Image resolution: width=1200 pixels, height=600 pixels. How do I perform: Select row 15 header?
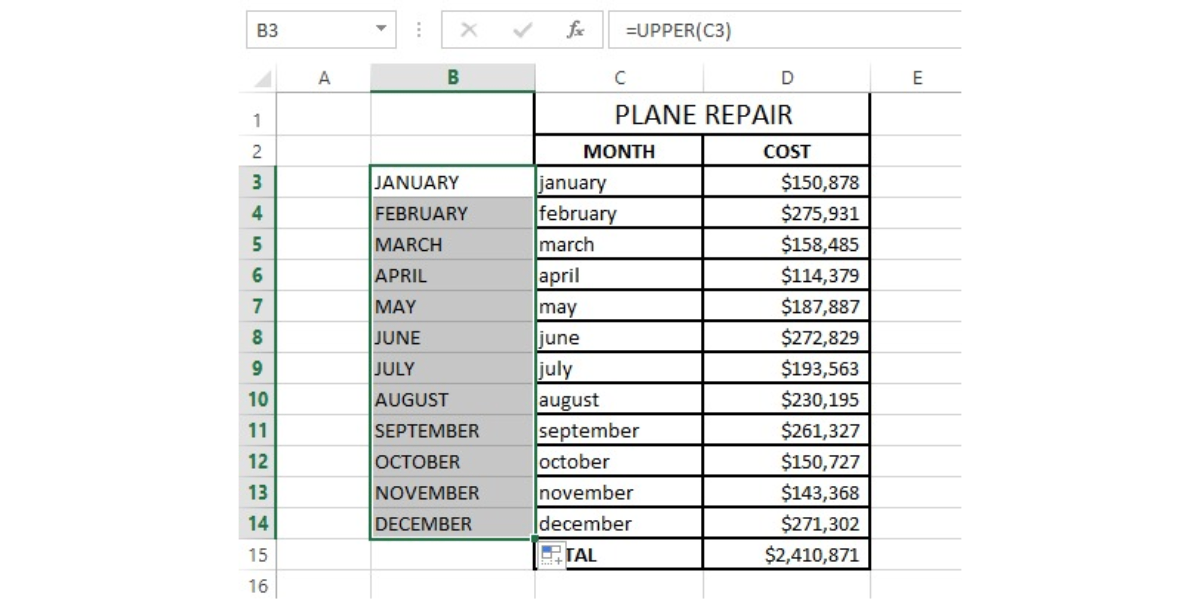pyautogui.click(x=256, y=555)
